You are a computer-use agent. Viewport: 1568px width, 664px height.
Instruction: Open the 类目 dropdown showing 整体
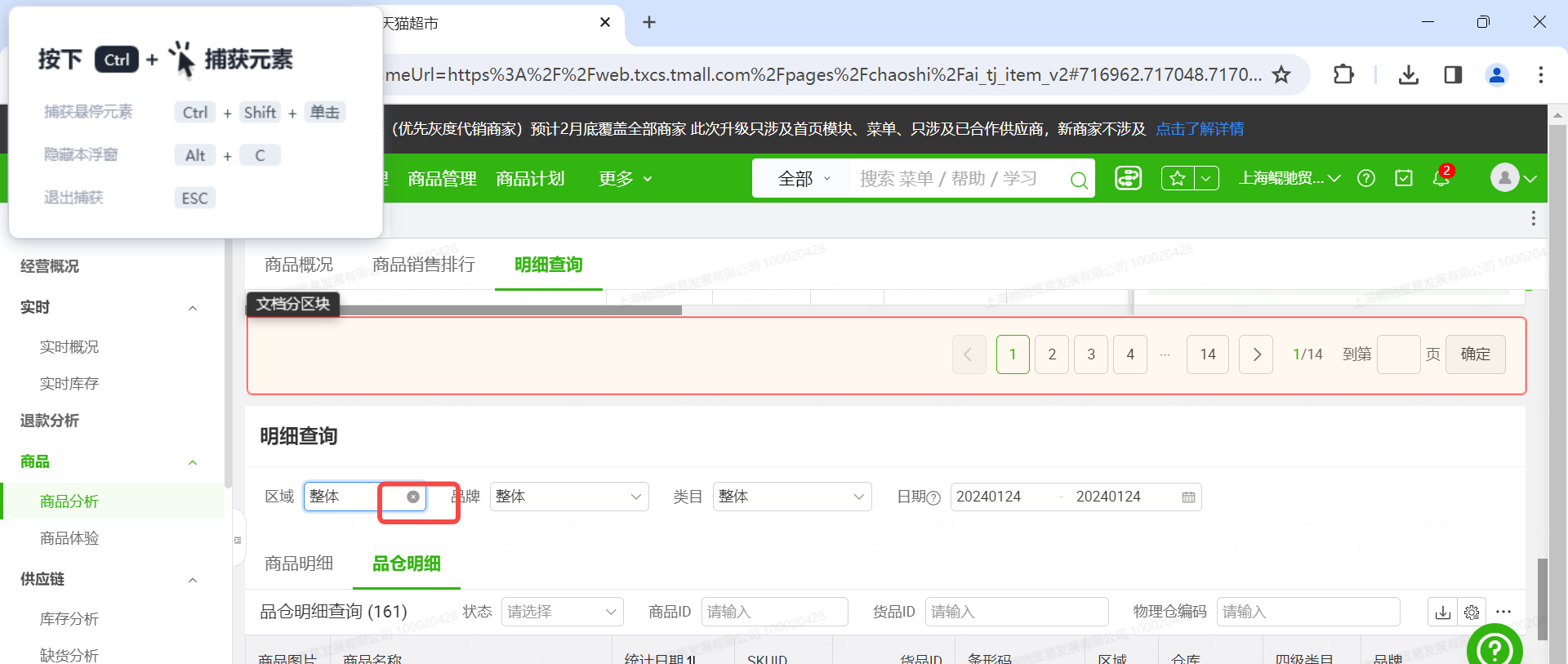(792, 497)
